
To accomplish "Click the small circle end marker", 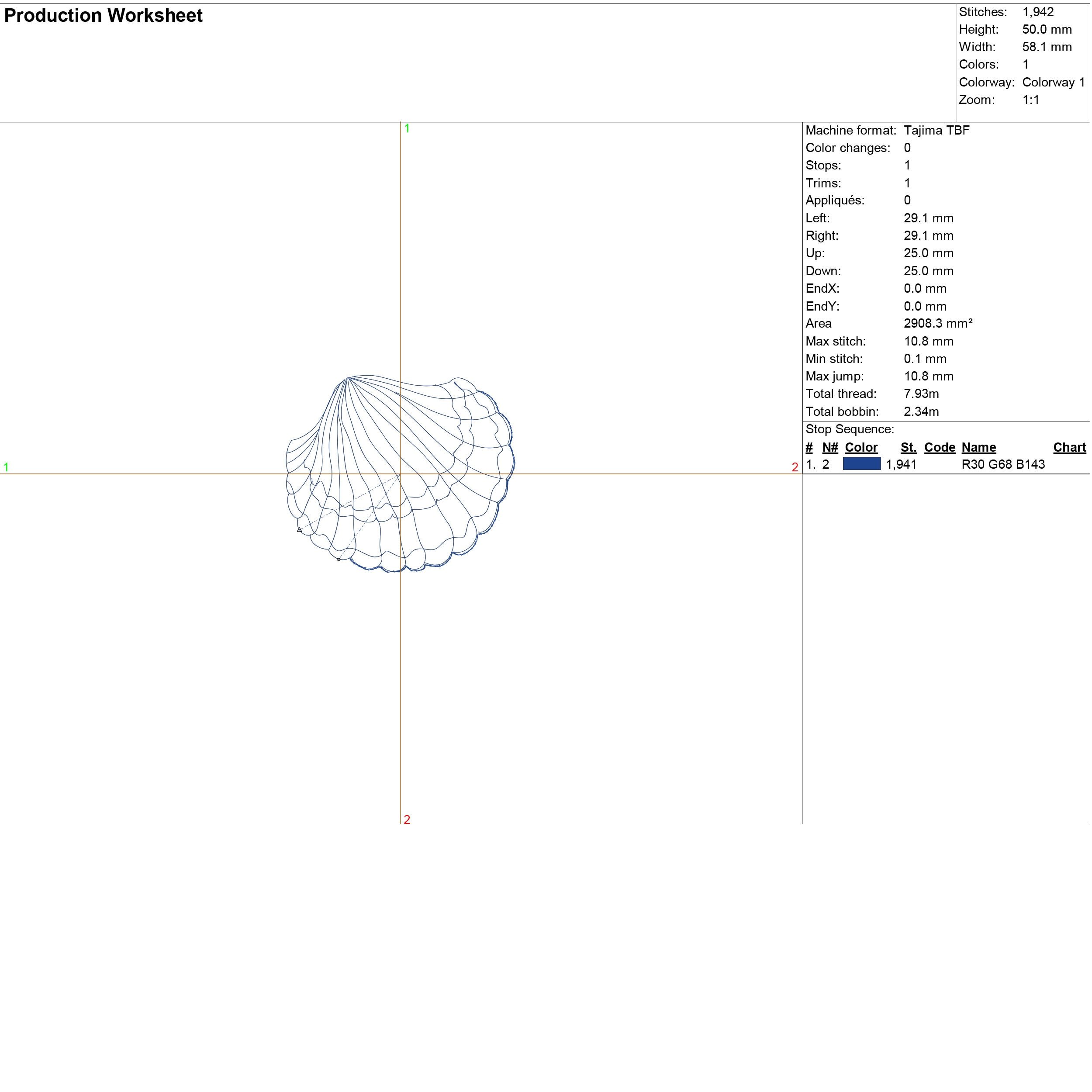I will coord(339,560).
